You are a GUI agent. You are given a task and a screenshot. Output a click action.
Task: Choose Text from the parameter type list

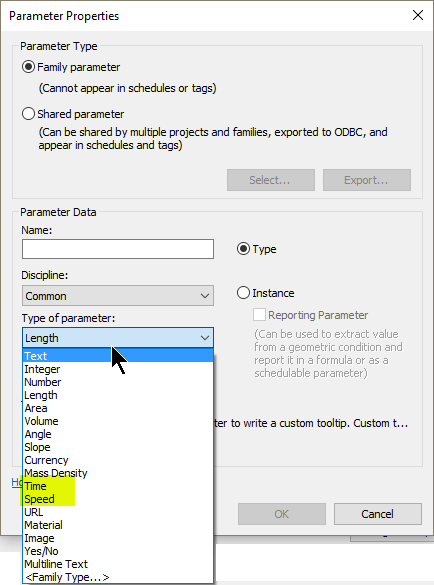(118, 356)
